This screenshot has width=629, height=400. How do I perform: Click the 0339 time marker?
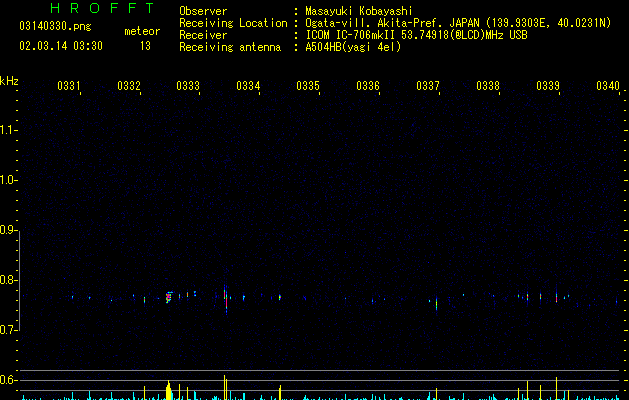548,85
